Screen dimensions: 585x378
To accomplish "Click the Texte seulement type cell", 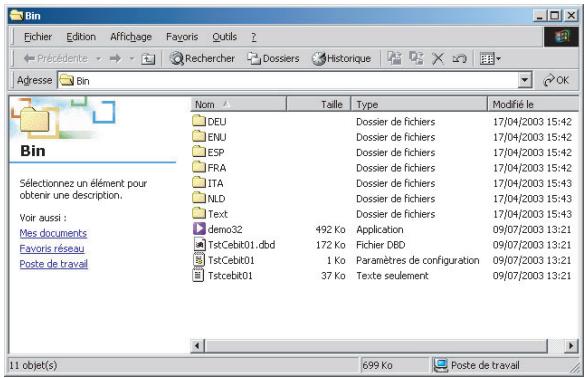I will click(392, 276).
